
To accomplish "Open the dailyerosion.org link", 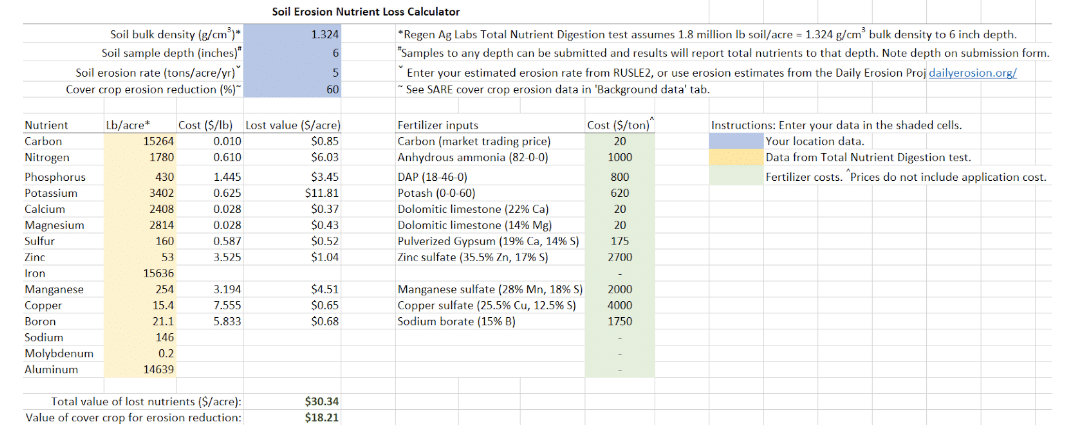I will click(972, 73).
